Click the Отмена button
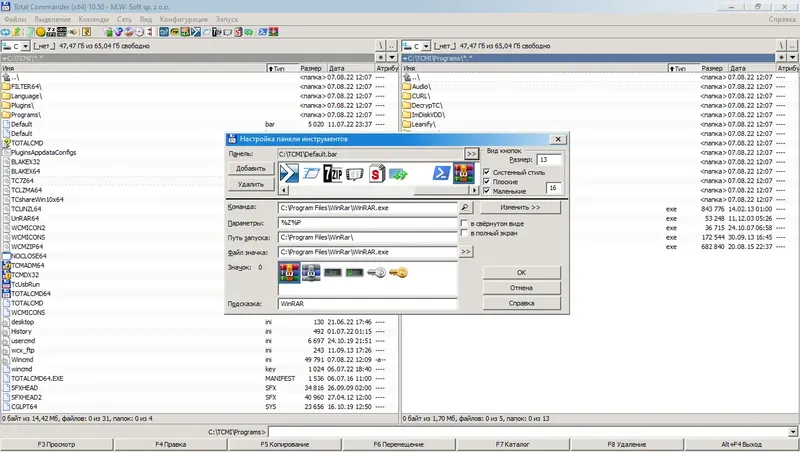This screenshot has height=452, width=800. coord(521,288)
